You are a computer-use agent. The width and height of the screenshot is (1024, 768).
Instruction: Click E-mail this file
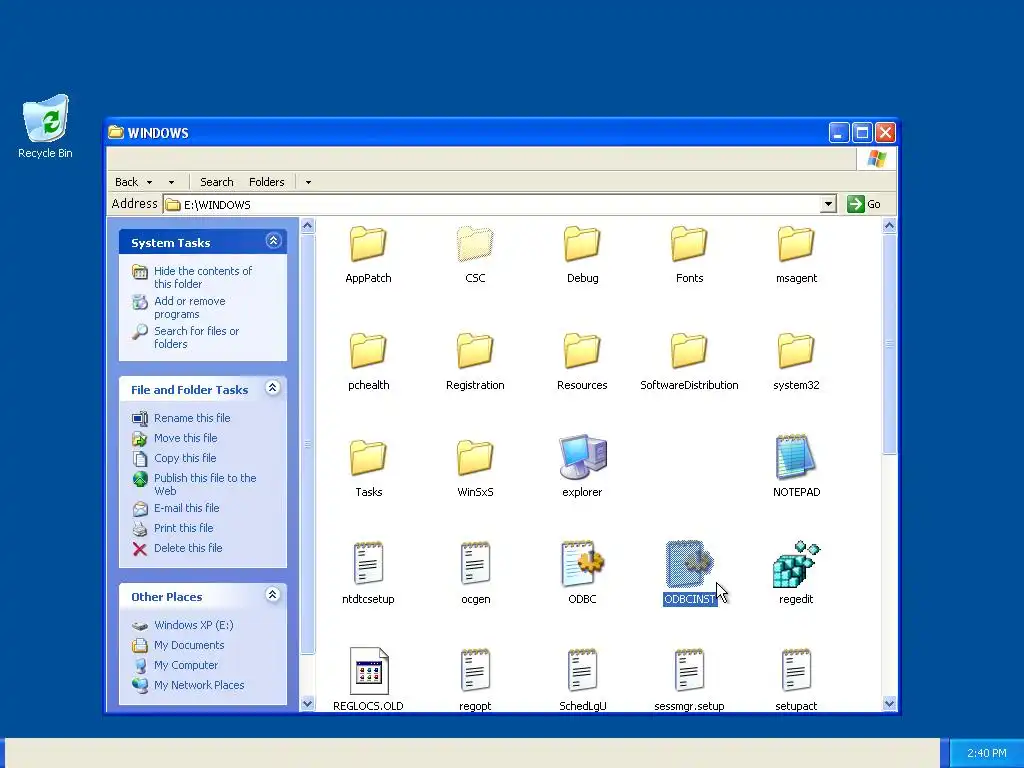tap(186, 508)
